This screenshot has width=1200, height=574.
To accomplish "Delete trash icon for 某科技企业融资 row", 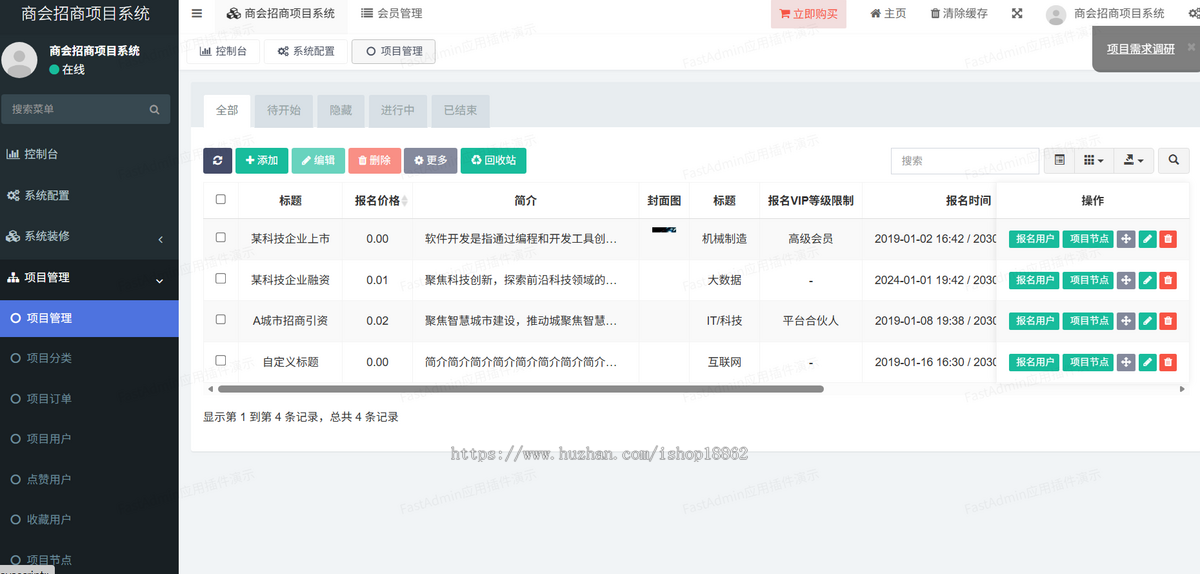I will click(x=1168, y=280).
